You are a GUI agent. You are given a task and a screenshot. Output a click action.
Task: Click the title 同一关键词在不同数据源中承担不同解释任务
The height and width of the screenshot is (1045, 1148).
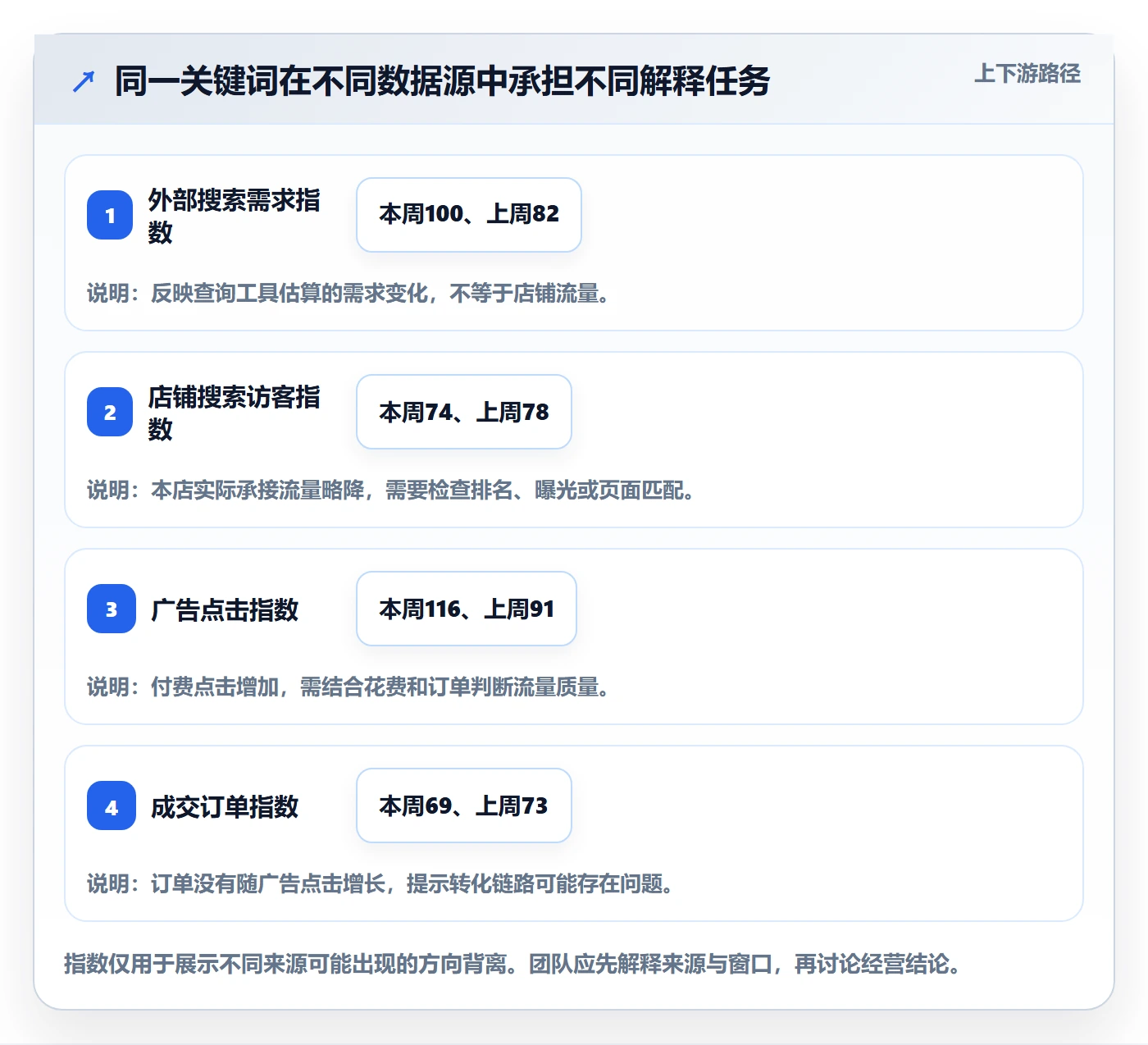coord(442,80)
